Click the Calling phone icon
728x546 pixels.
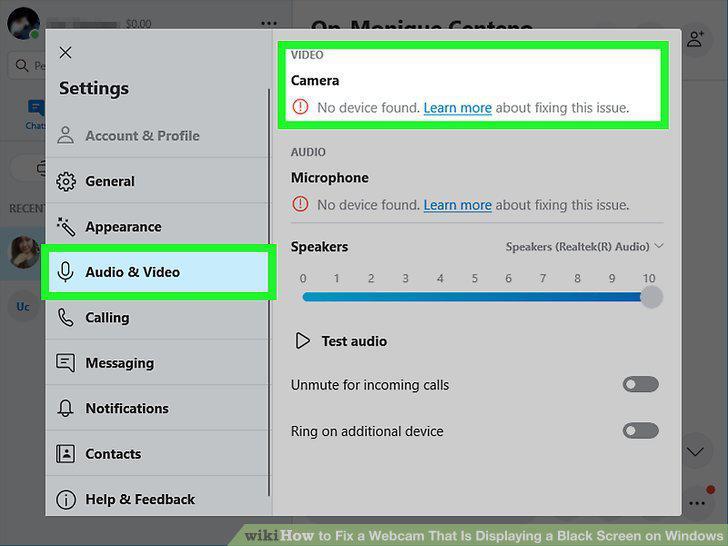click(x=65, y=318)
